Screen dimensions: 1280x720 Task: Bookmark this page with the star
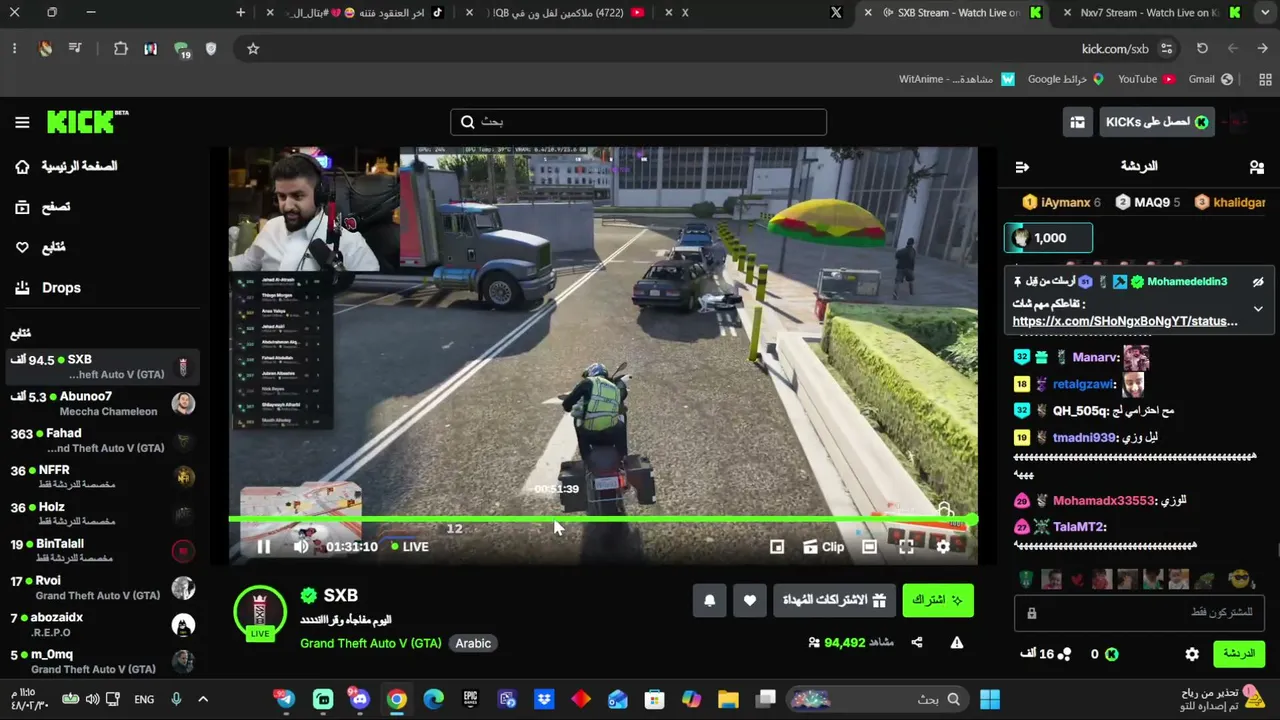coord(253,48)
